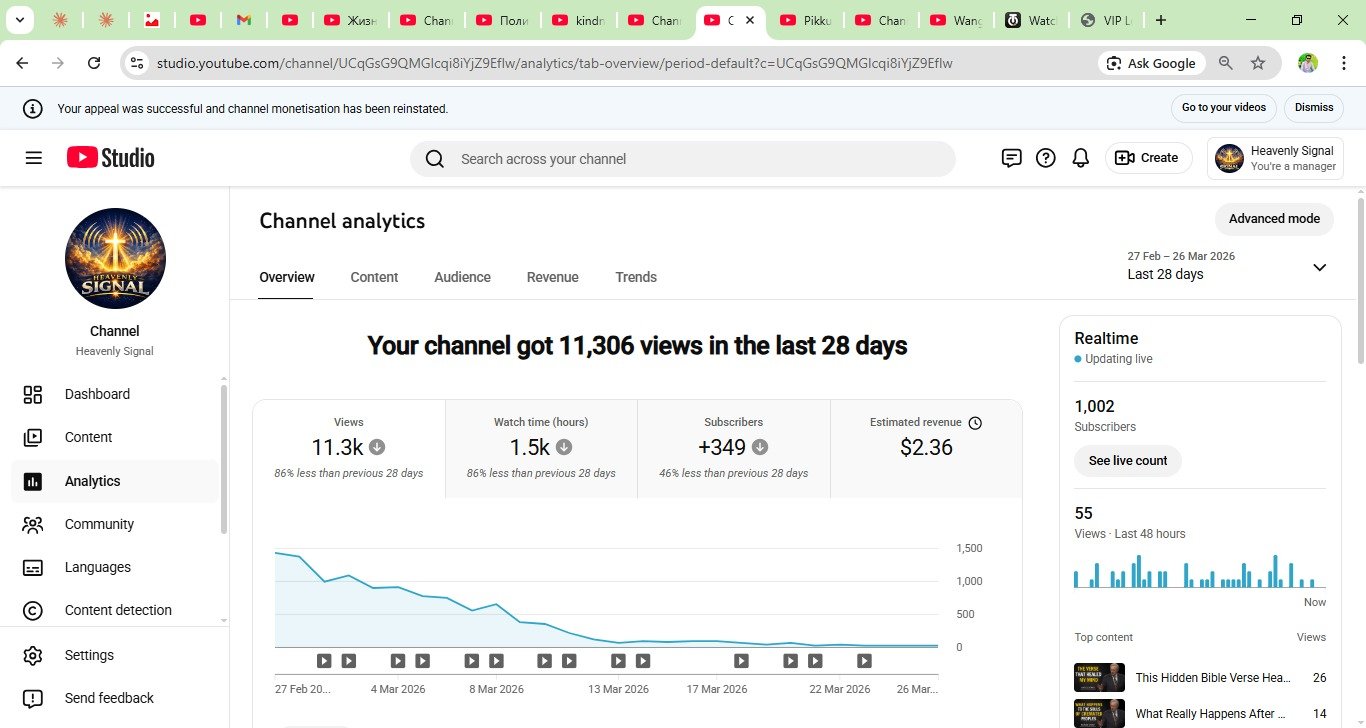Click the browser zoom magnifier icon
The width and height of the screenshot is (1366, 728).
pos(1226,63)
